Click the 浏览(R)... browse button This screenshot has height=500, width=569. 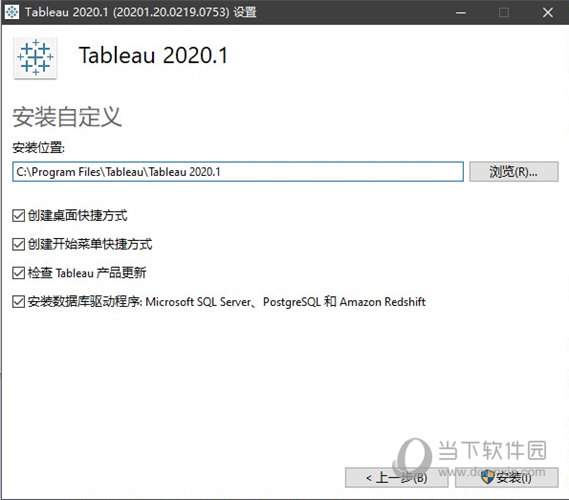pyautogui.click(x=513, y=172)
